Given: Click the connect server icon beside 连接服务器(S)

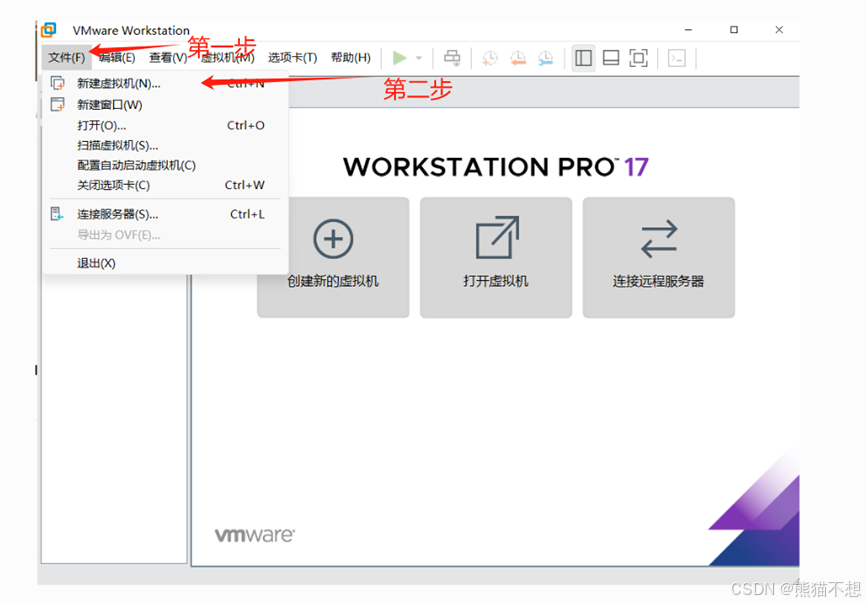Looking at the screenshot, I should point(55,213).
